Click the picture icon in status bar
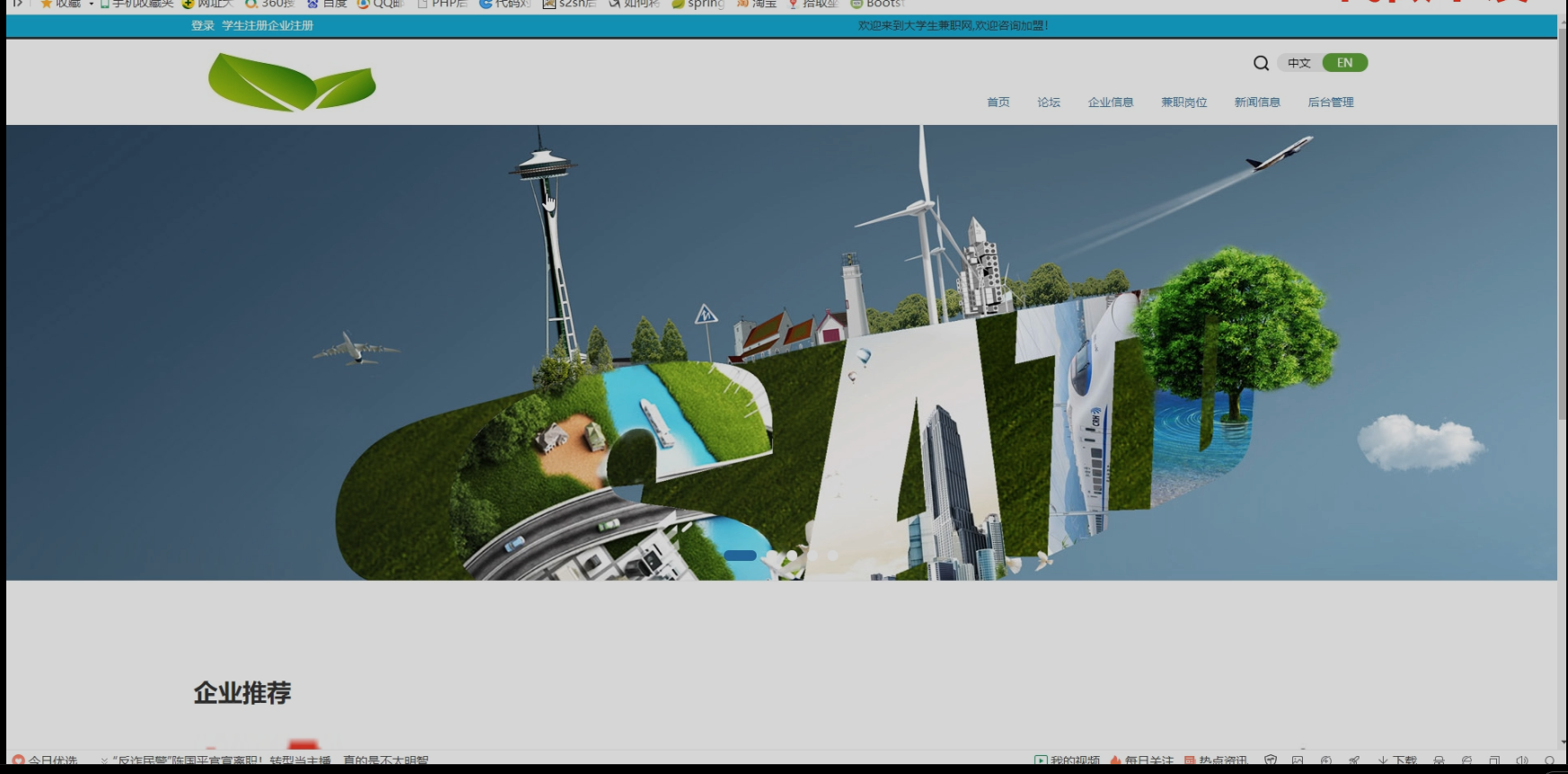This screenshot has height=774, width=1568. [x=1298, y=761]
